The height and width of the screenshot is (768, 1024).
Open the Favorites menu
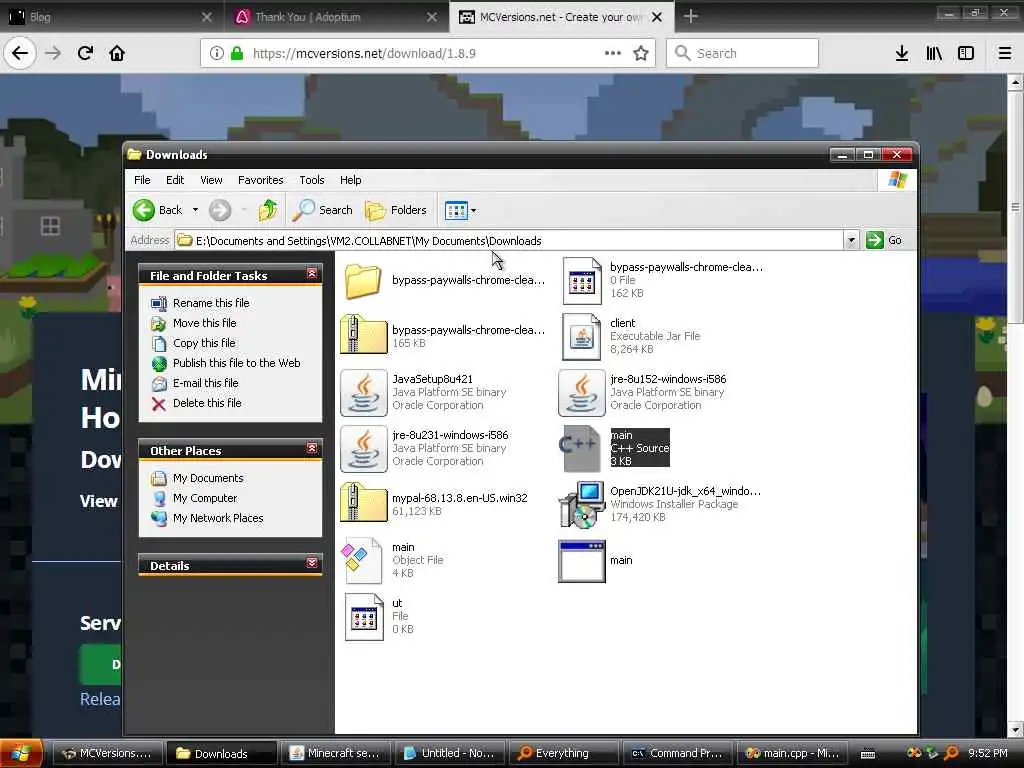pos(261,180)
